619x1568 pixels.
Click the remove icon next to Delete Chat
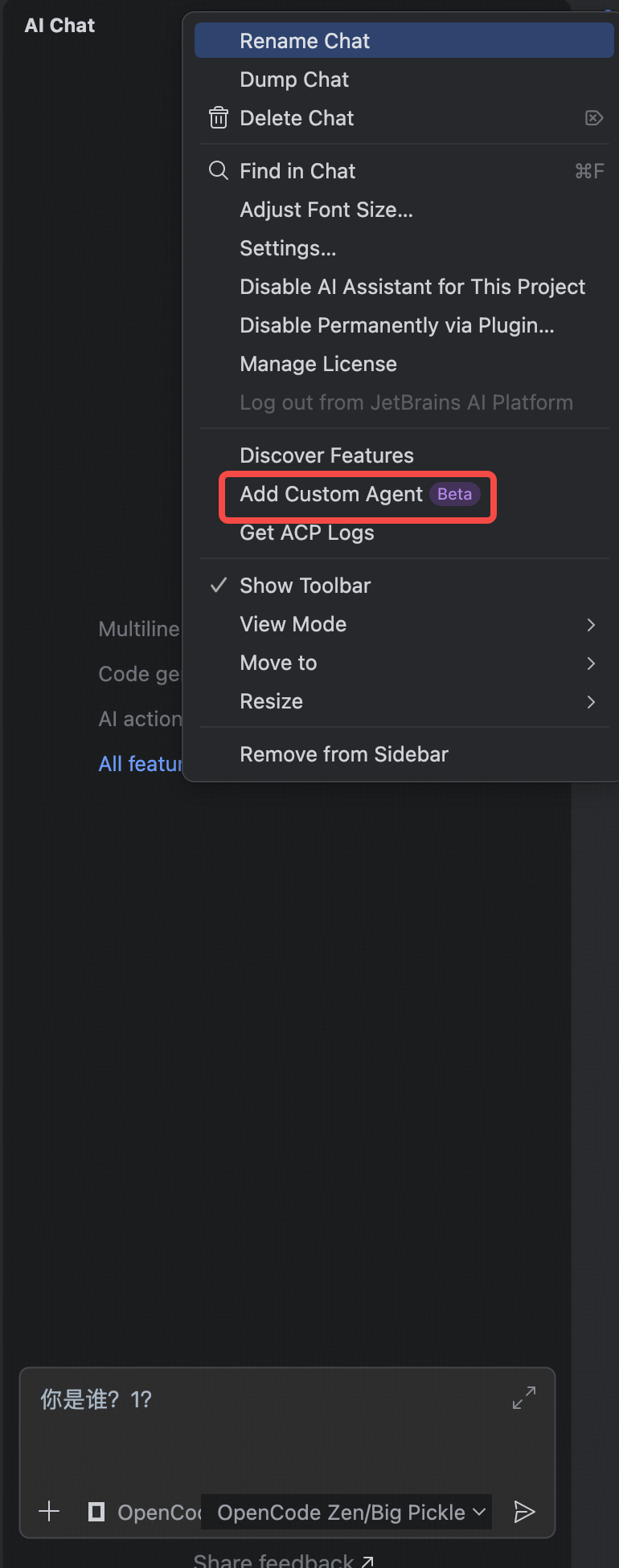point(593,117)
